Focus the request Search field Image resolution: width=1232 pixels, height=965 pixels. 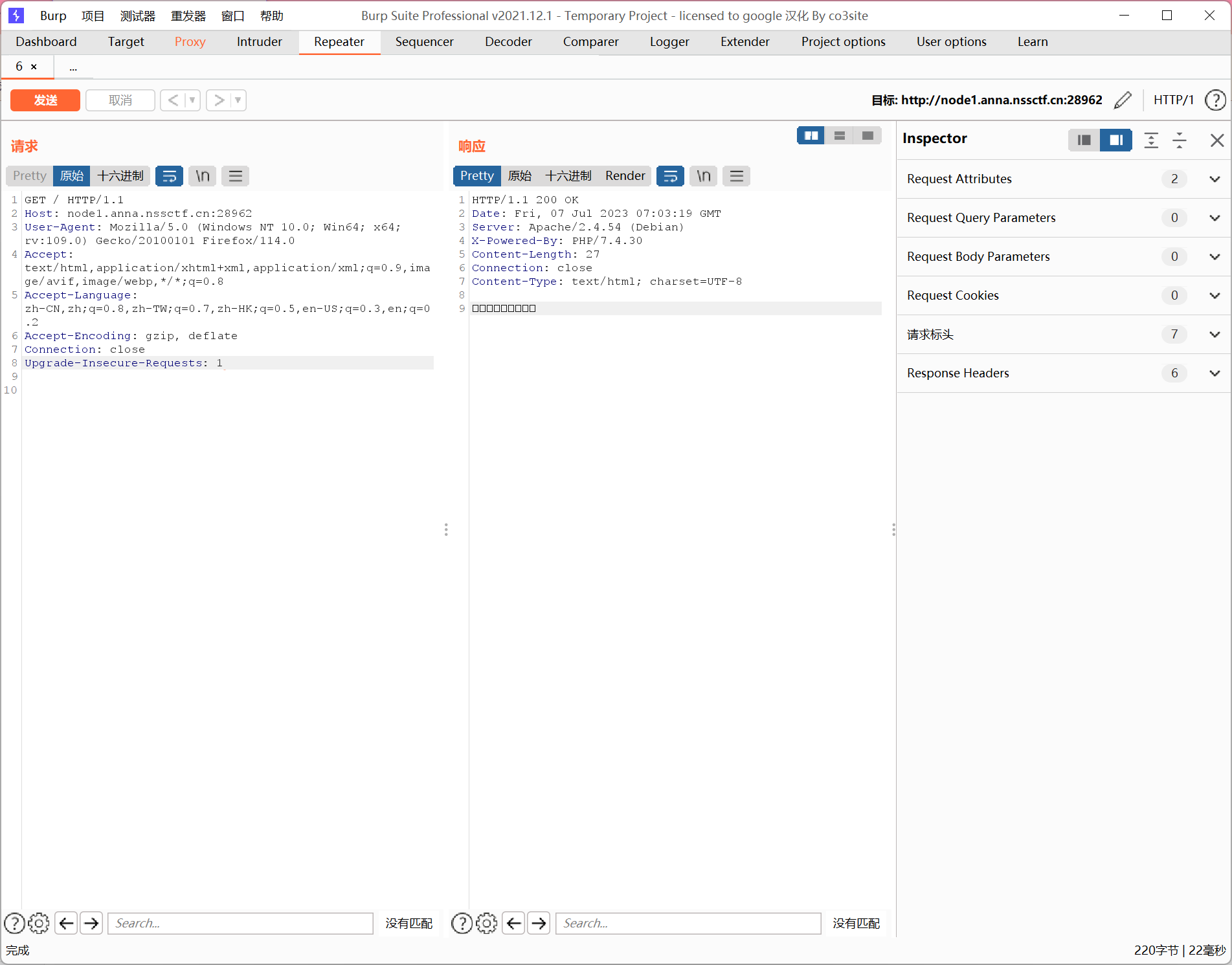[240, 924]
